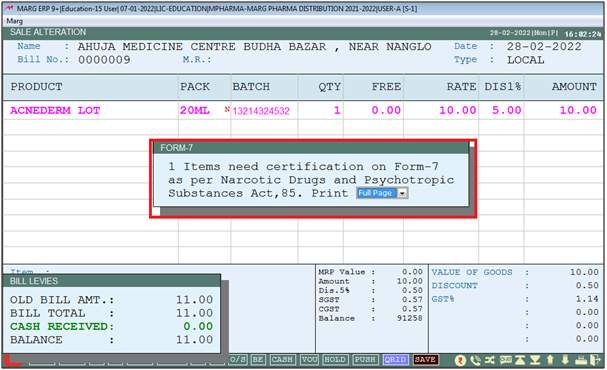Click the dropdown arrow beside Full Page
The image size is (607, 370).
click(403, 193)
